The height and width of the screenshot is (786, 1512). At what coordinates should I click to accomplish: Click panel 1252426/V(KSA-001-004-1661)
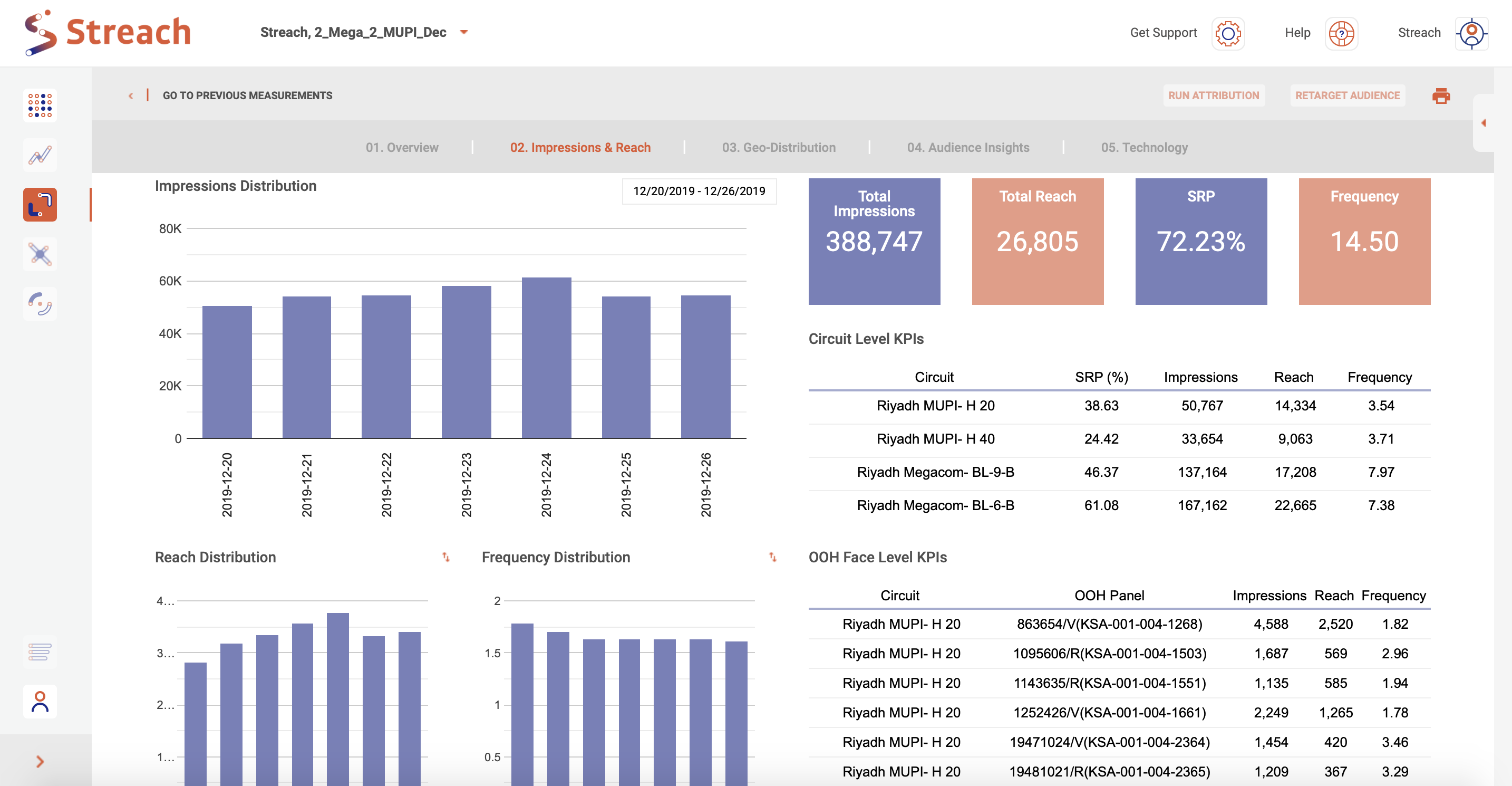coord(1109,713)
